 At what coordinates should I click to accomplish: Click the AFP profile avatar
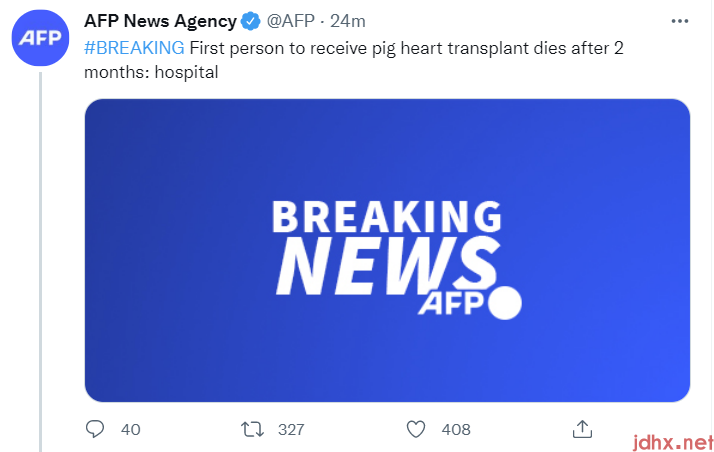[x=40, y=39]
